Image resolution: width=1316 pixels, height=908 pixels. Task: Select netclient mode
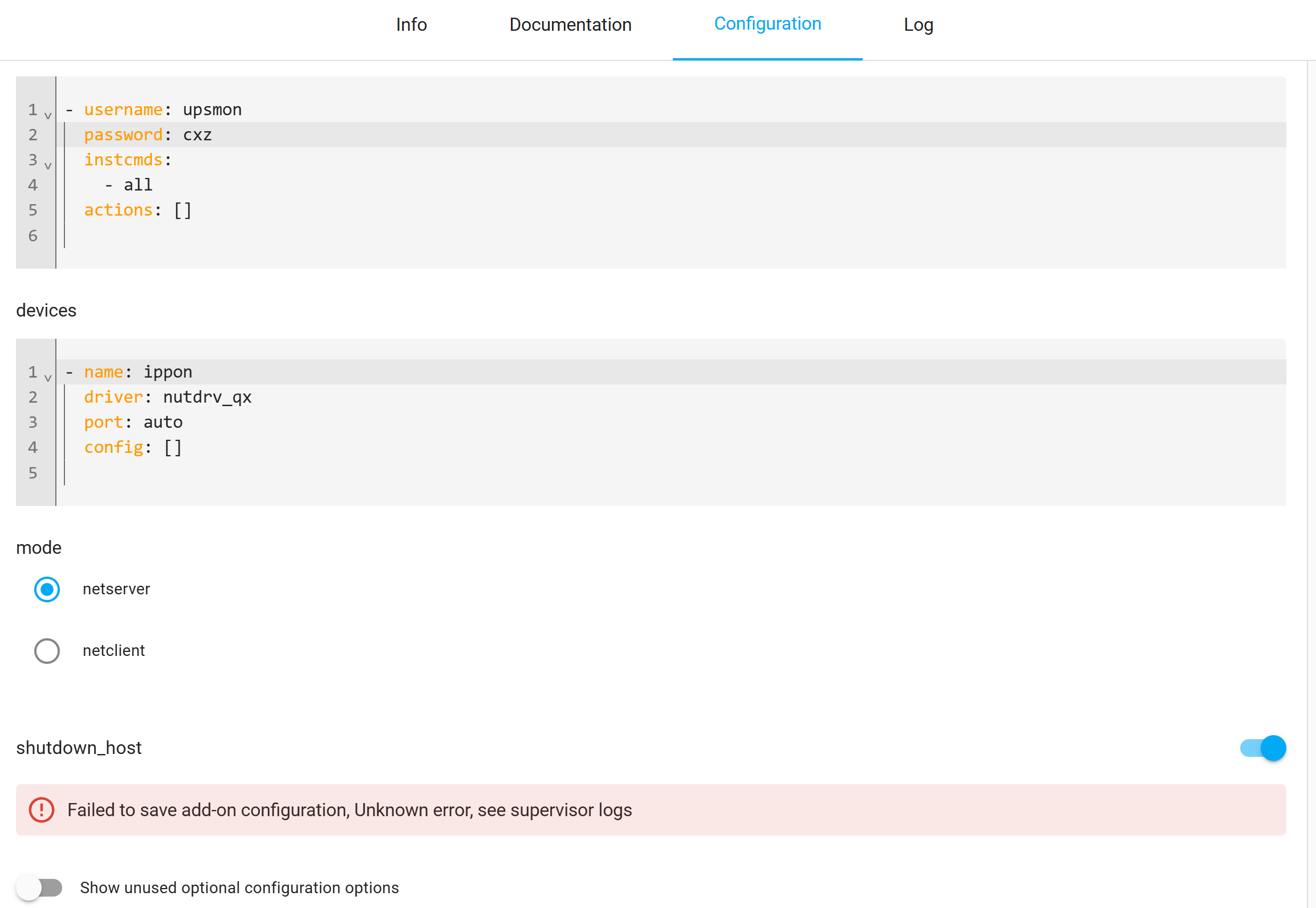47,651
